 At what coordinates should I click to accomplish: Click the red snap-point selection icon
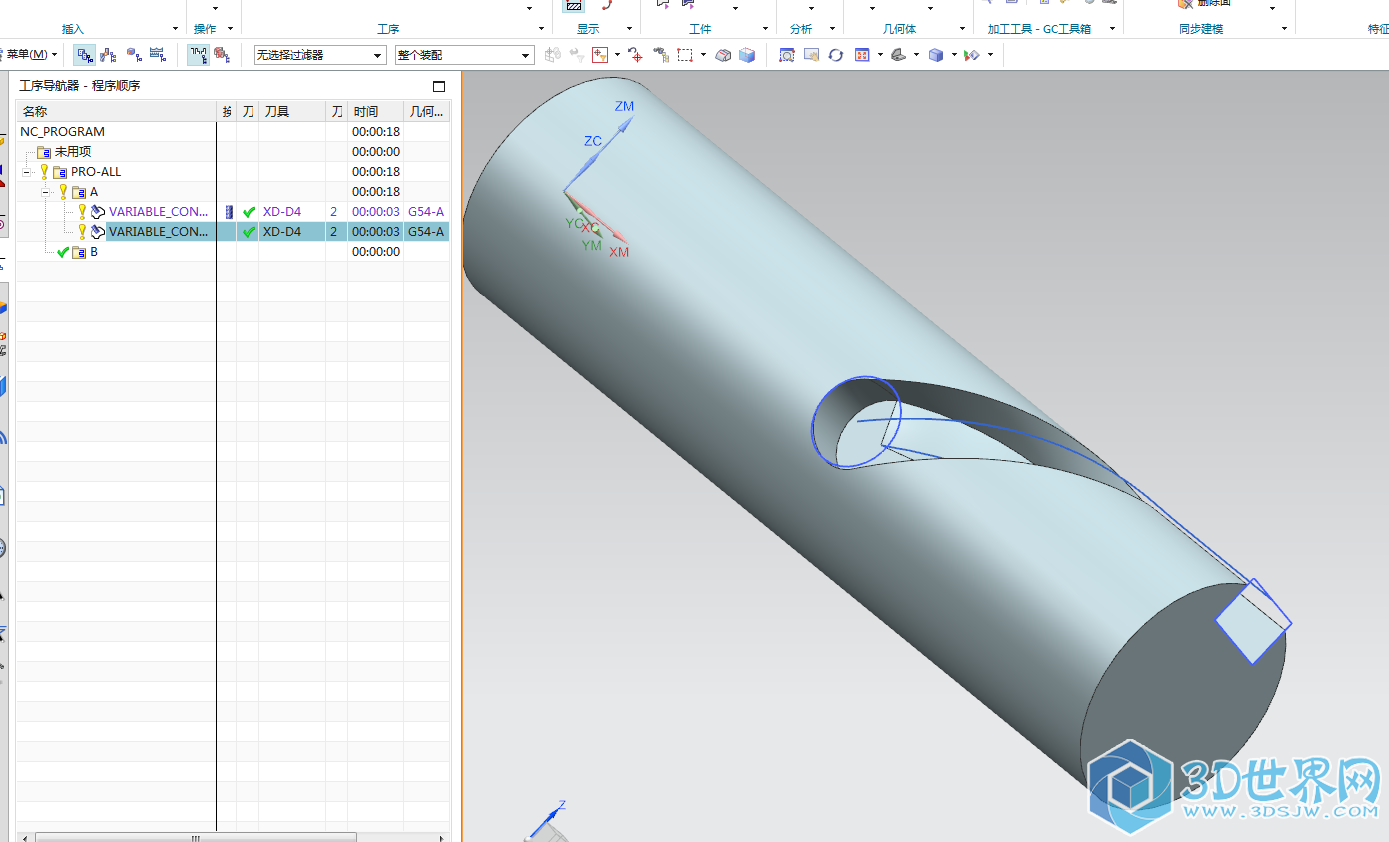point(600,55)
